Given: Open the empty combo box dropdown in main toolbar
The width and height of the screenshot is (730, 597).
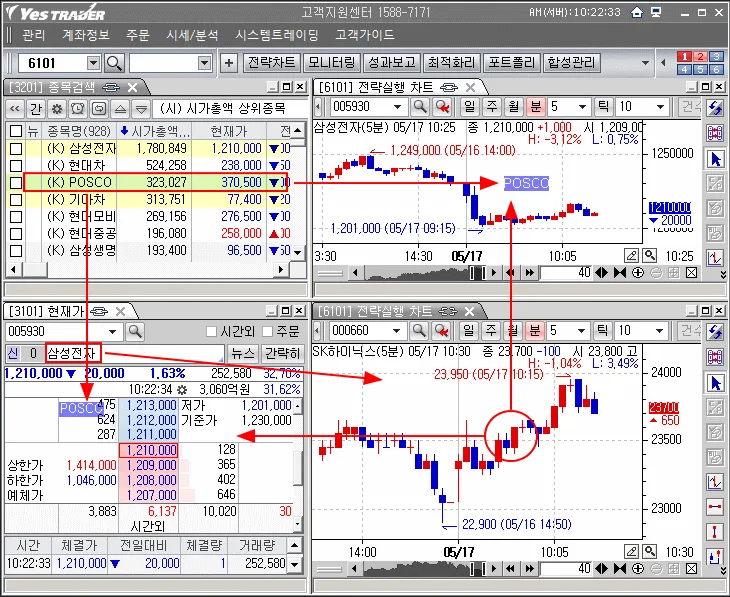Looking at the screenshot, I should (204, 63).
